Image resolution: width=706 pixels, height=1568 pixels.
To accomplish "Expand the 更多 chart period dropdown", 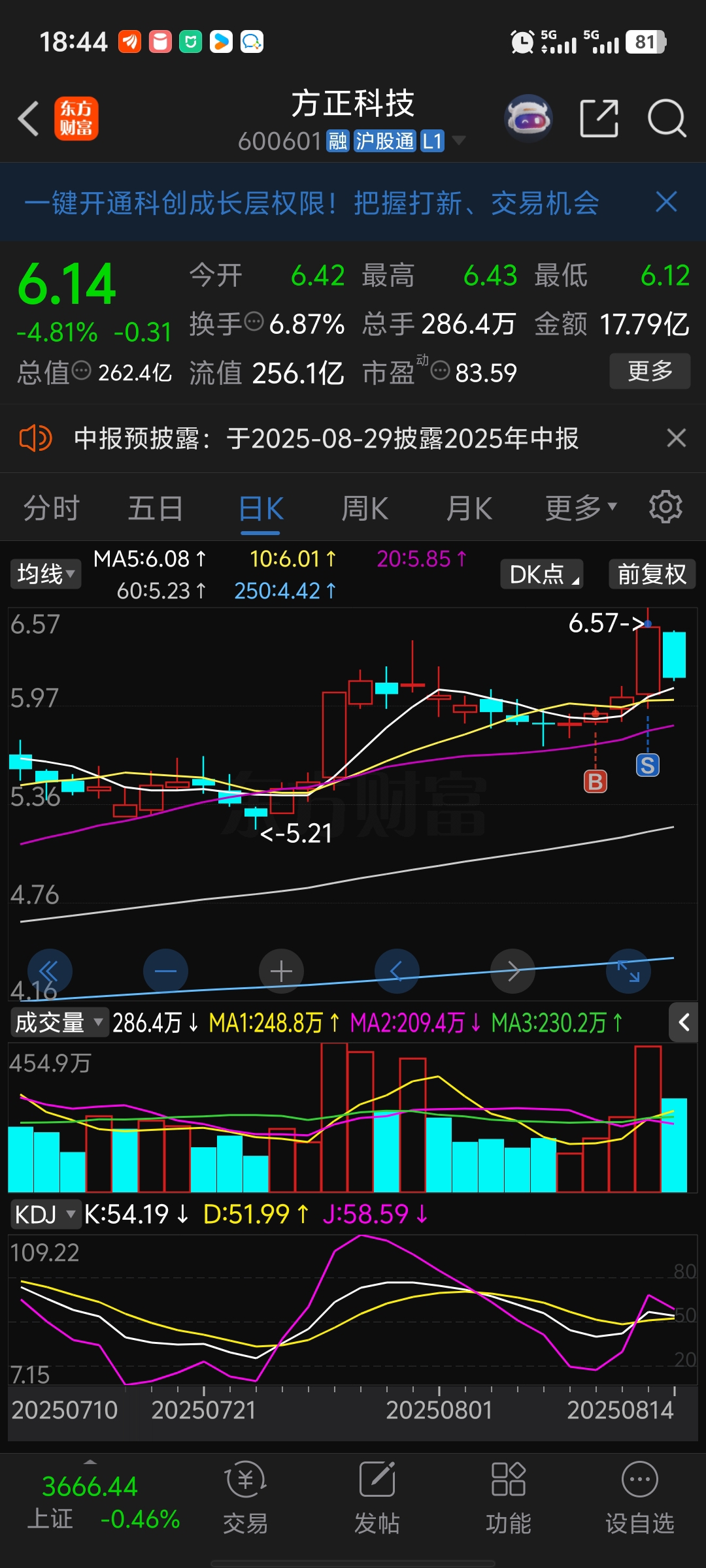I will (580, 508).
